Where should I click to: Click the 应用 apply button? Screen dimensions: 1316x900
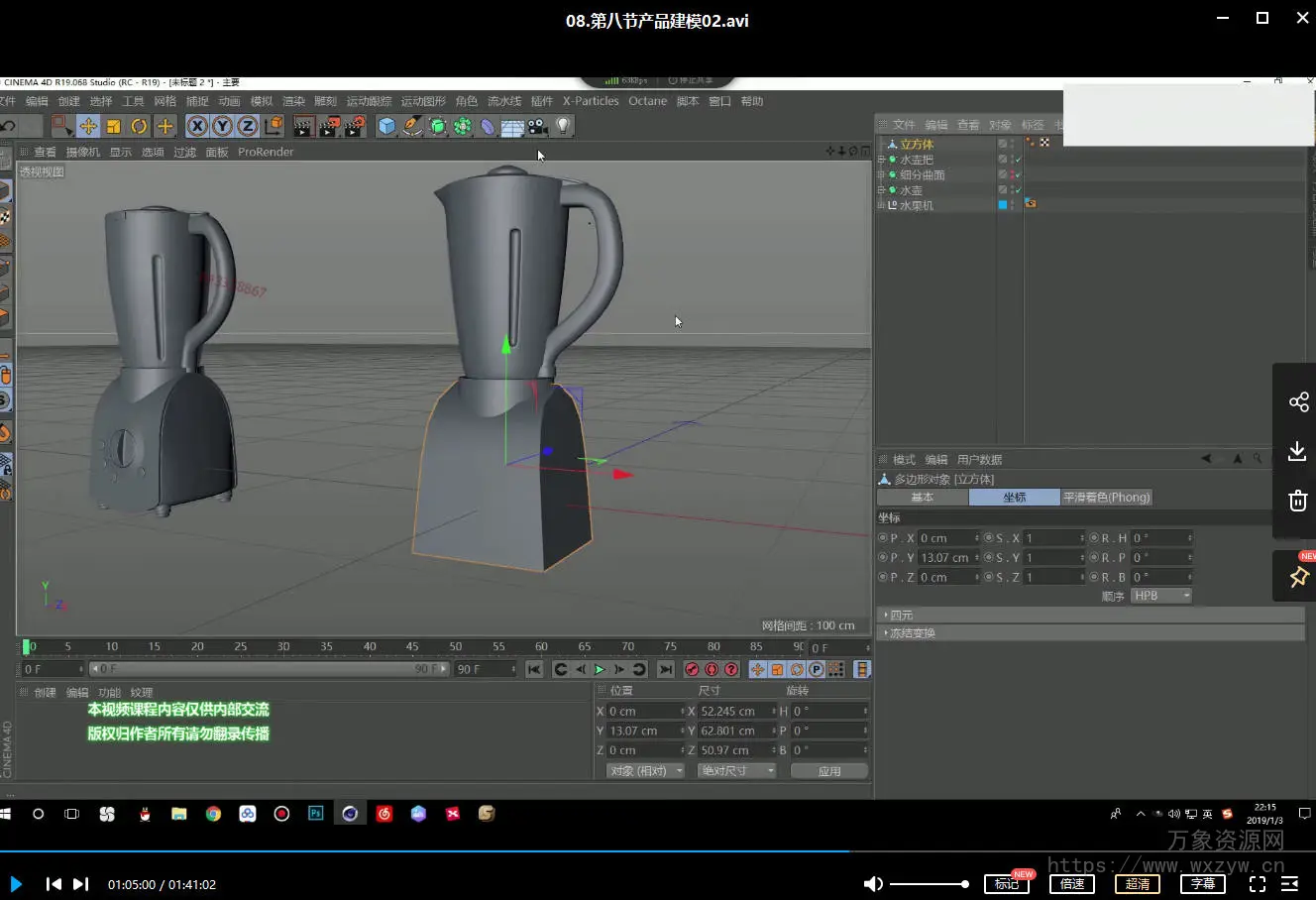pos(829,770)
